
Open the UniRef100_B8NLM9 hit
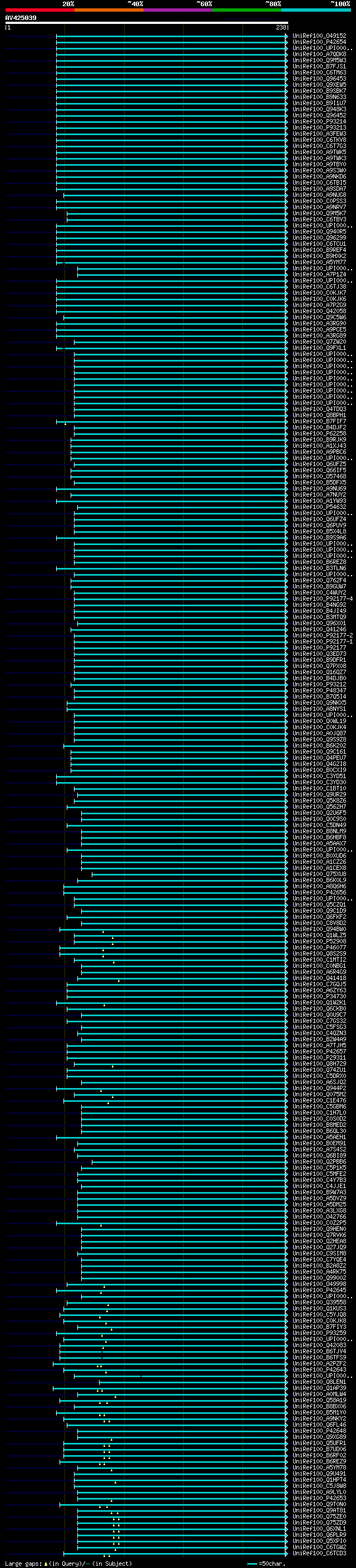pyautogui.click(x=319, y=832)
